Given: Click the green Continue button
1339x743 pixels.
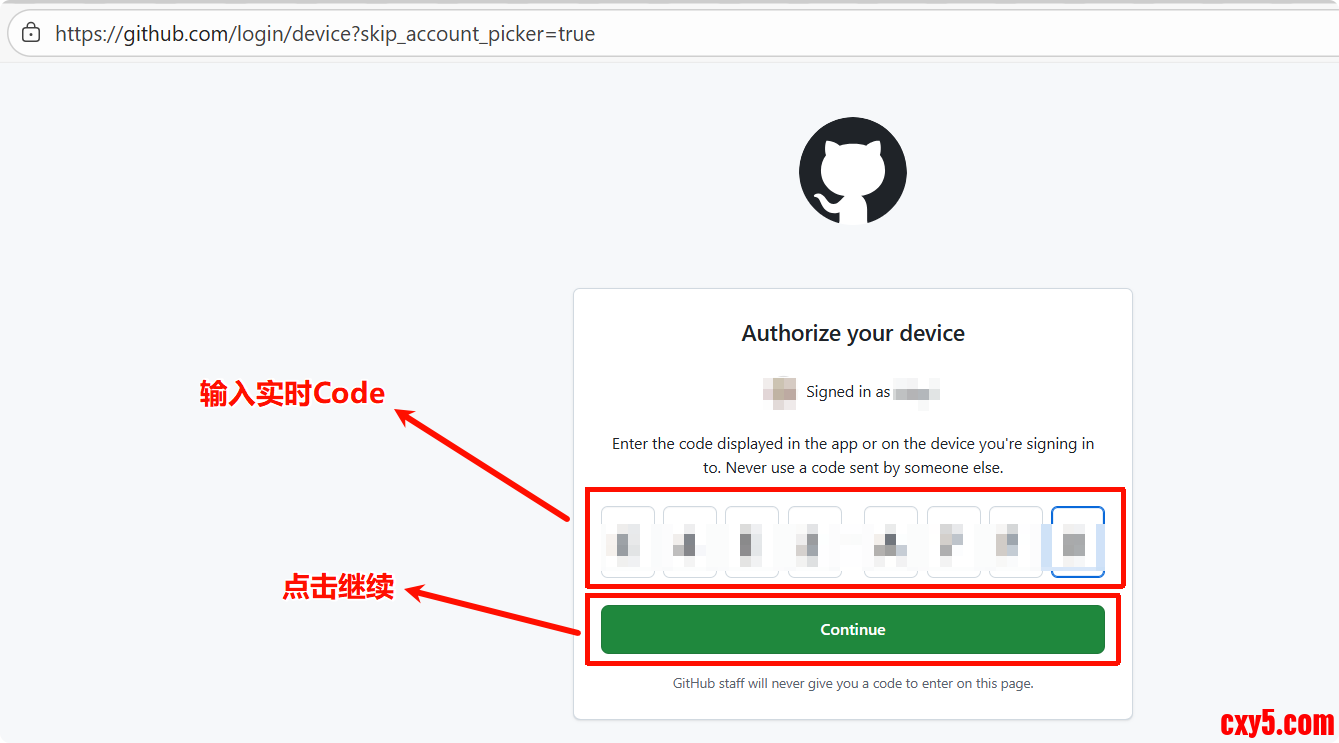Looking at the screenshot, I should coord(853,630).
